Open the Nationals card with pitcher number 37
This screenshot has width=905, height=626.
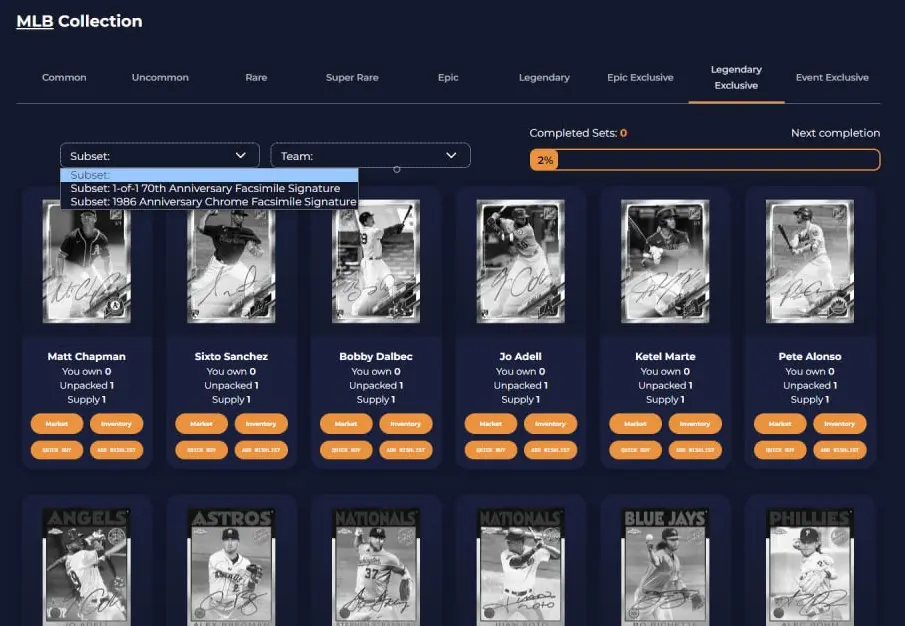[x=376, y=567]
